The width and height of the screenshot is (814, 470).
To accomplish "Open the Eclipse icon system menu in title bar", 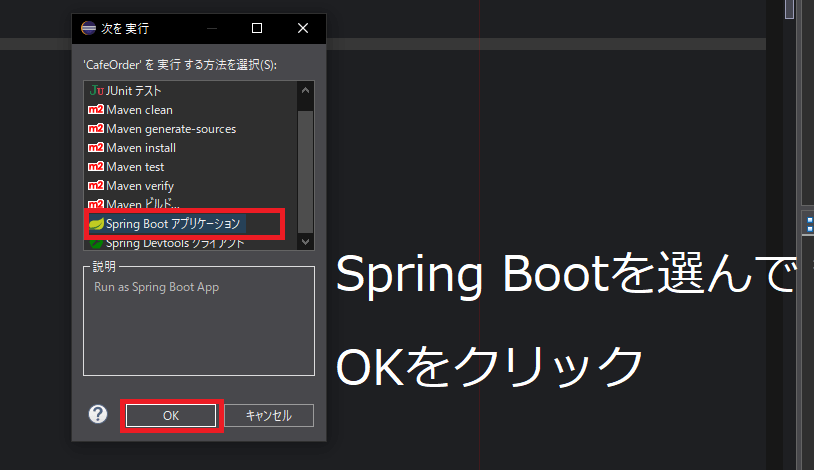I will tap(88, 28).
